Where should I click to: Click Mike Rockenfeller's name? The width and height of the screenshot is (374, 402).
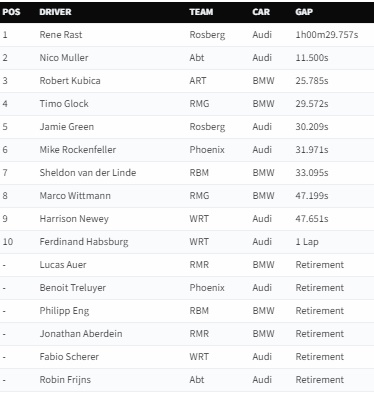[x=78, y=150]
